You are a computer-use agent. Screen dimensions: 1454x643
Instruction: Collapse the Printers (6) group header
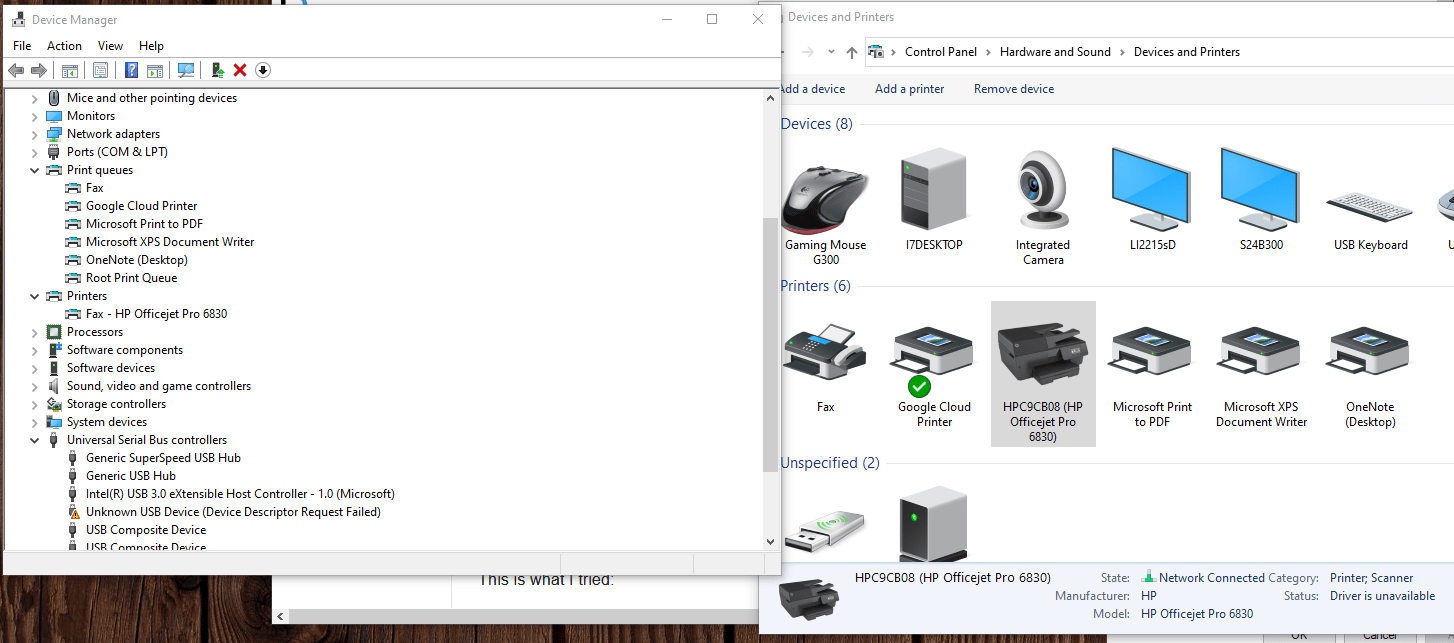pos(815,286)
